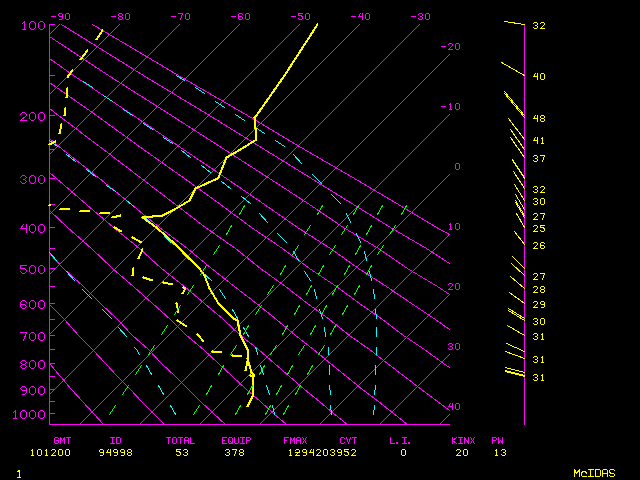
Task: Select the 500 pressure level label
Action: (33, 269)
